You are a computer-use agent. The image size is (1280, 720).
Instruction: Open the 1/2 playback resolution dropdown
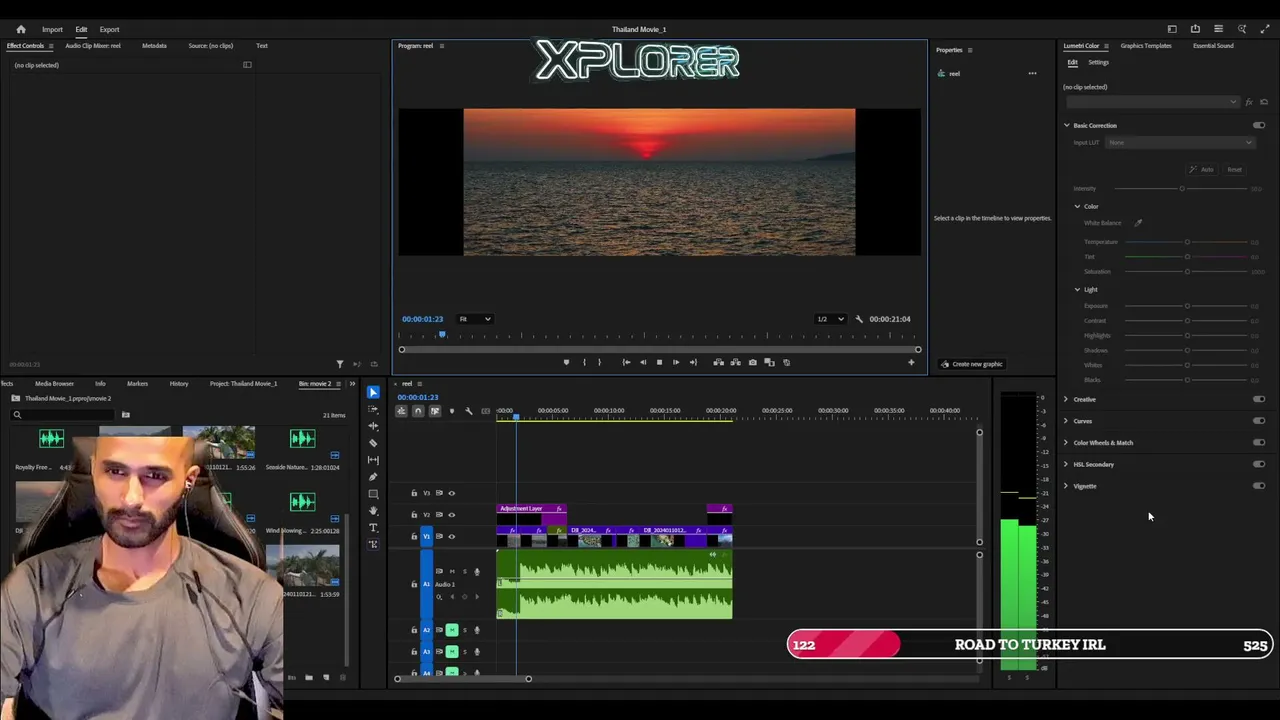point(830,319)
